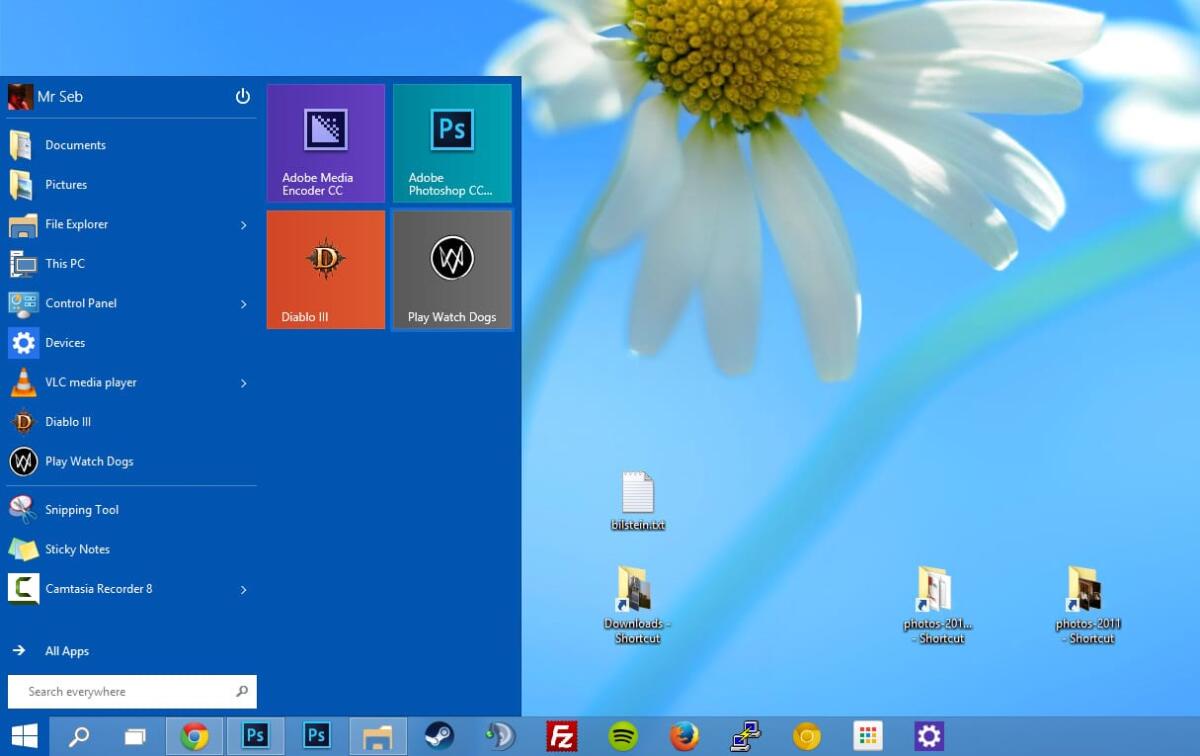Launch Spotify from the taskbar
The image size is (1200, 756).
tap(622, 735)
